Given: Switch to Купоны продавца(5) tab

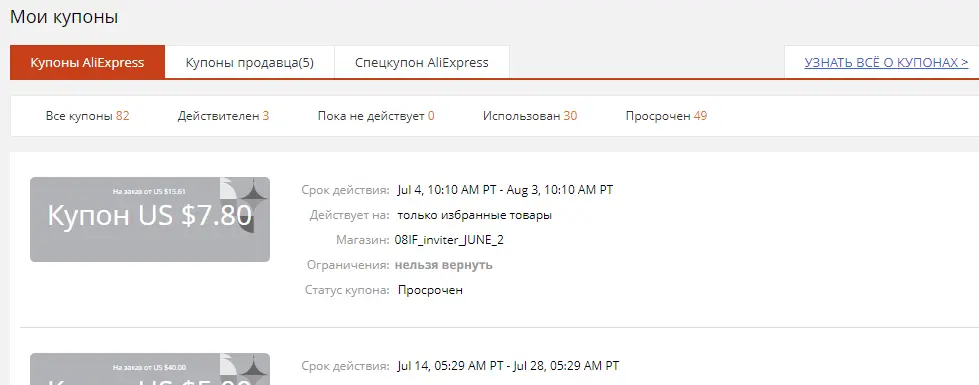Looking at the screenshot, I should click(250, 62).
